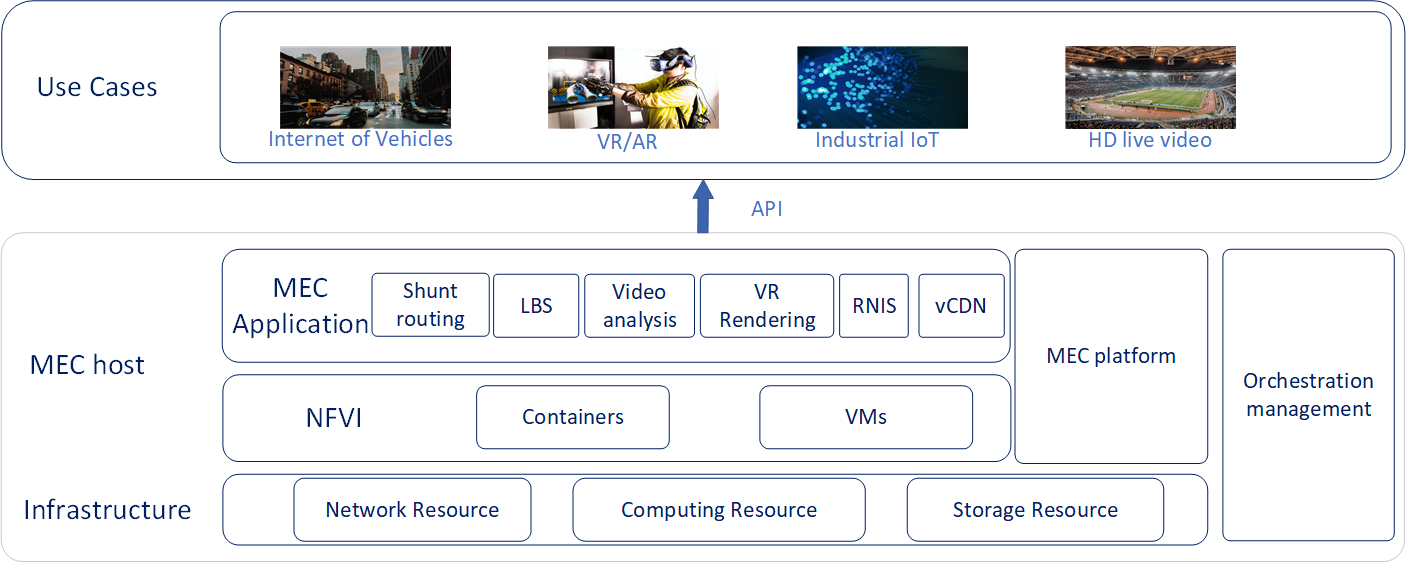Click the vCDN application box
The height and width of the screenshot is (562, 1406).
(960, 305)
